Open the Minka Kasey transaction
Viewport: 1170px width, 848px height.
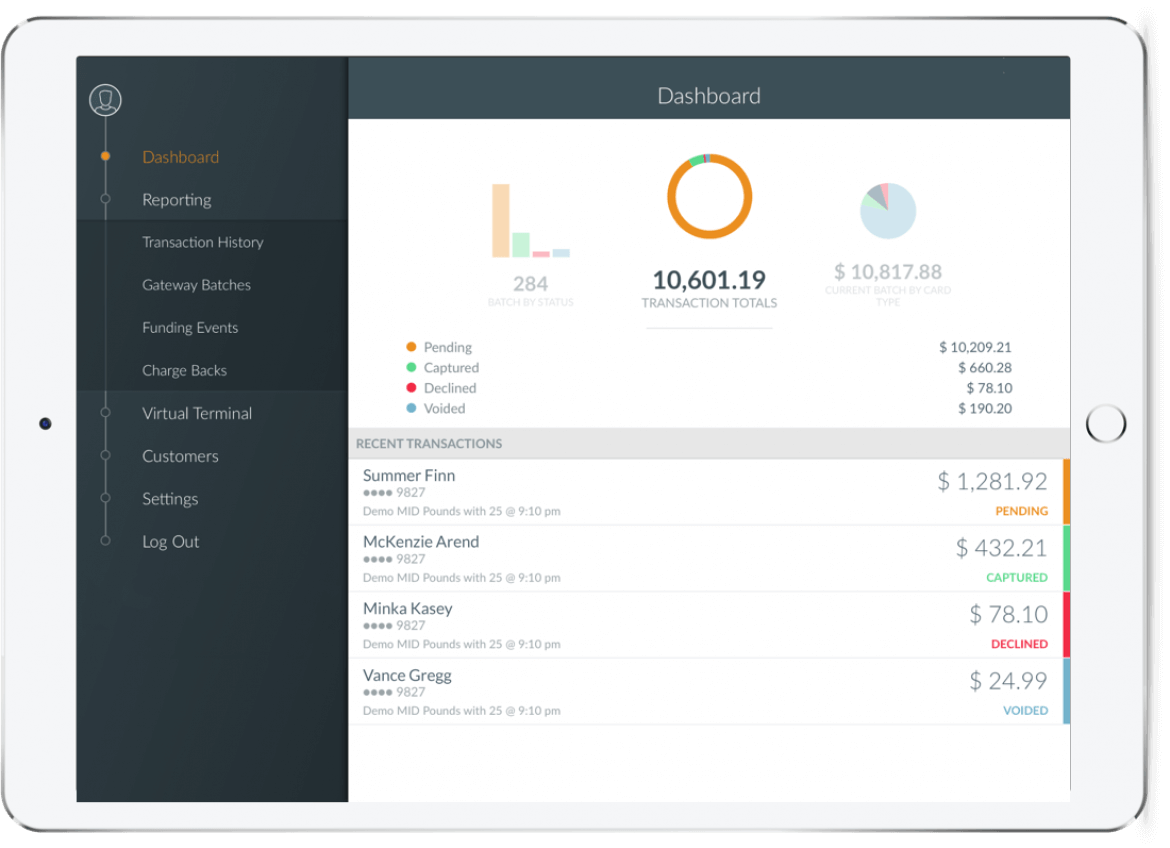coord(709,625)
